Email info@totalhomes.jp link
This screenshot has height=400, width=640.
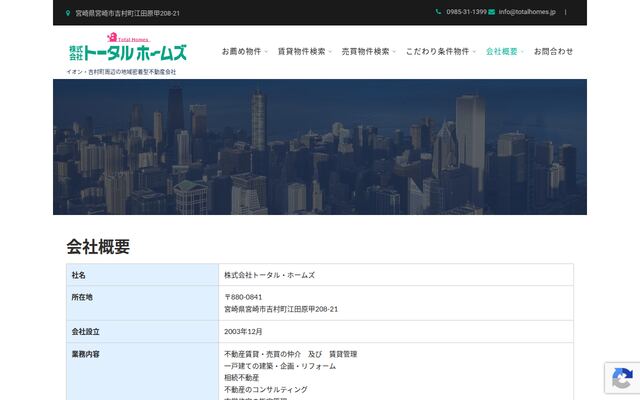click(x=527, y=12)
